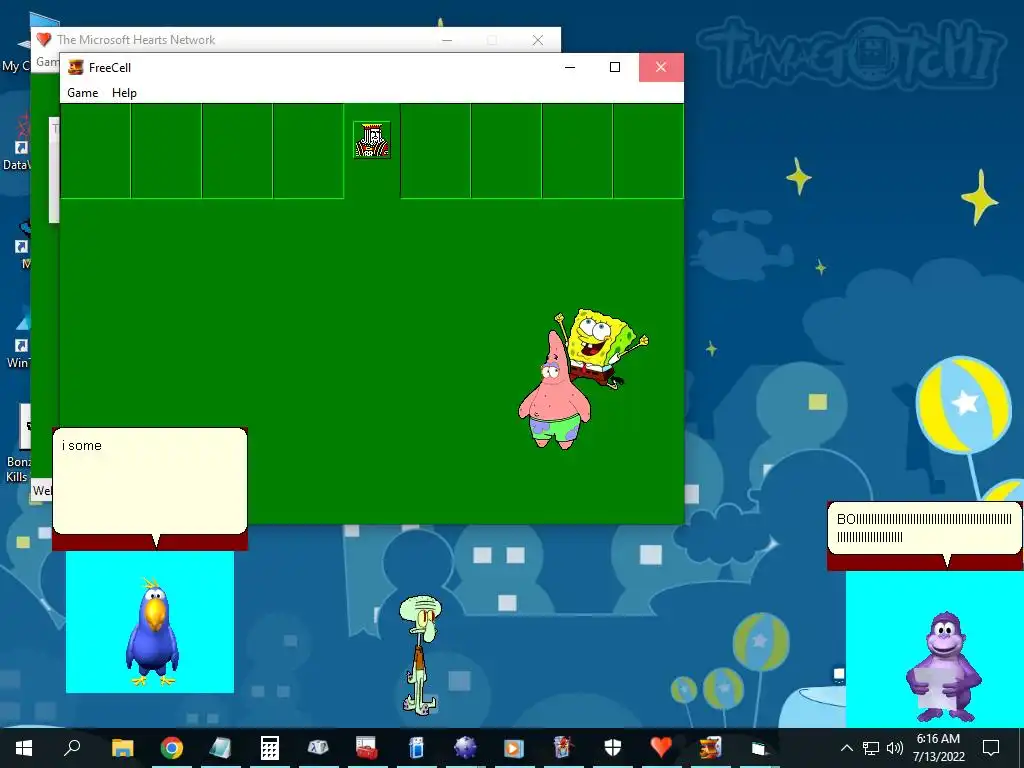Close the FreeCell window
The width and height of the screenshot is (1024, 768).
pos(661,67)
